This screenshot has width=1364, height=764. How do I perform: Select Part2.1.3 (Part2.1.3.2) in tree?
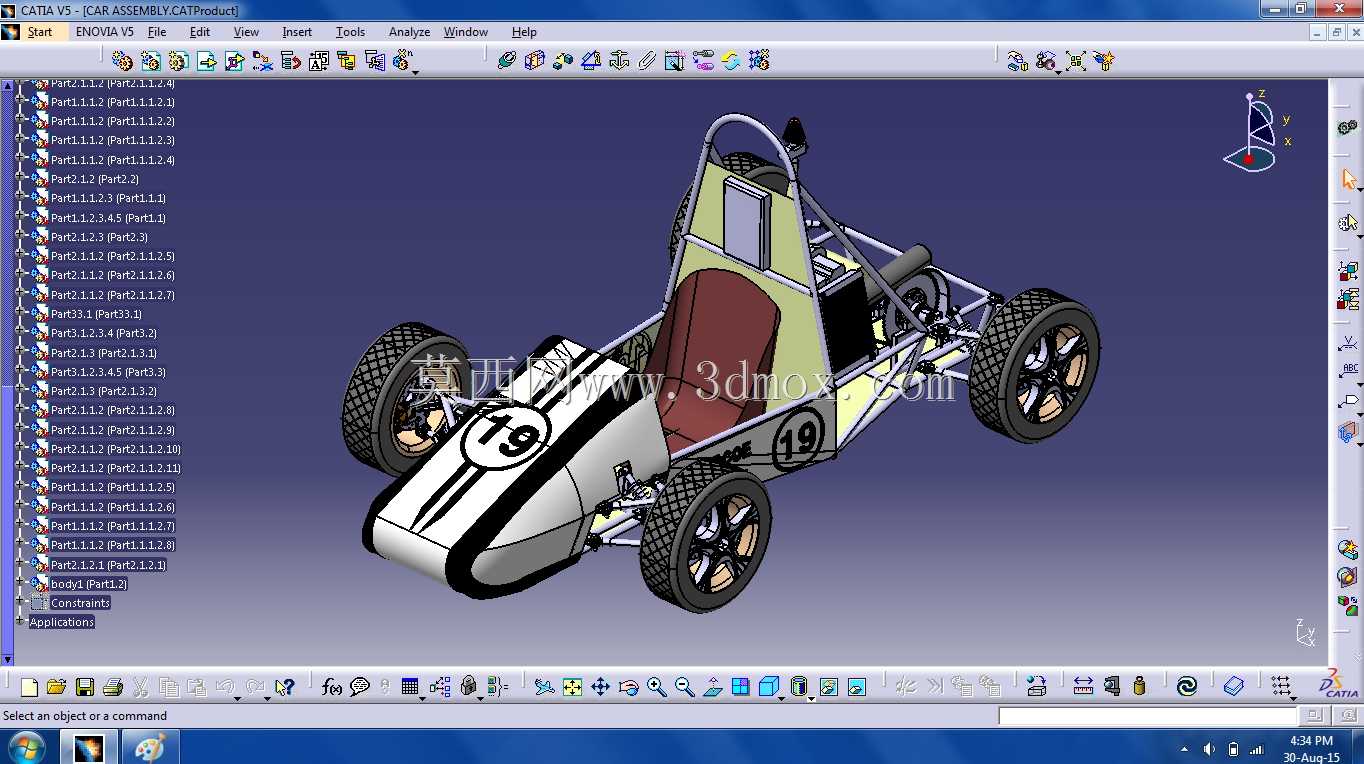[104, 391]
